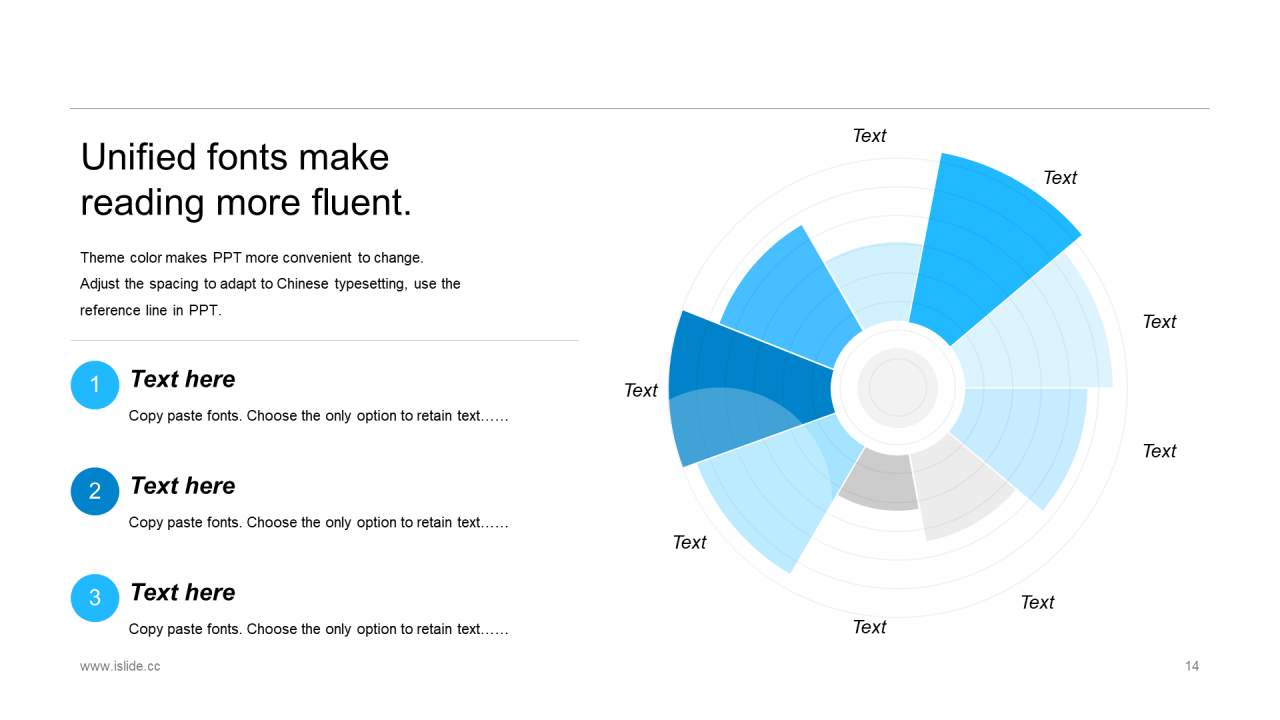1280x720 pixels.
Task: Click the "Text" label at the chart top
Action: [869, 136]
